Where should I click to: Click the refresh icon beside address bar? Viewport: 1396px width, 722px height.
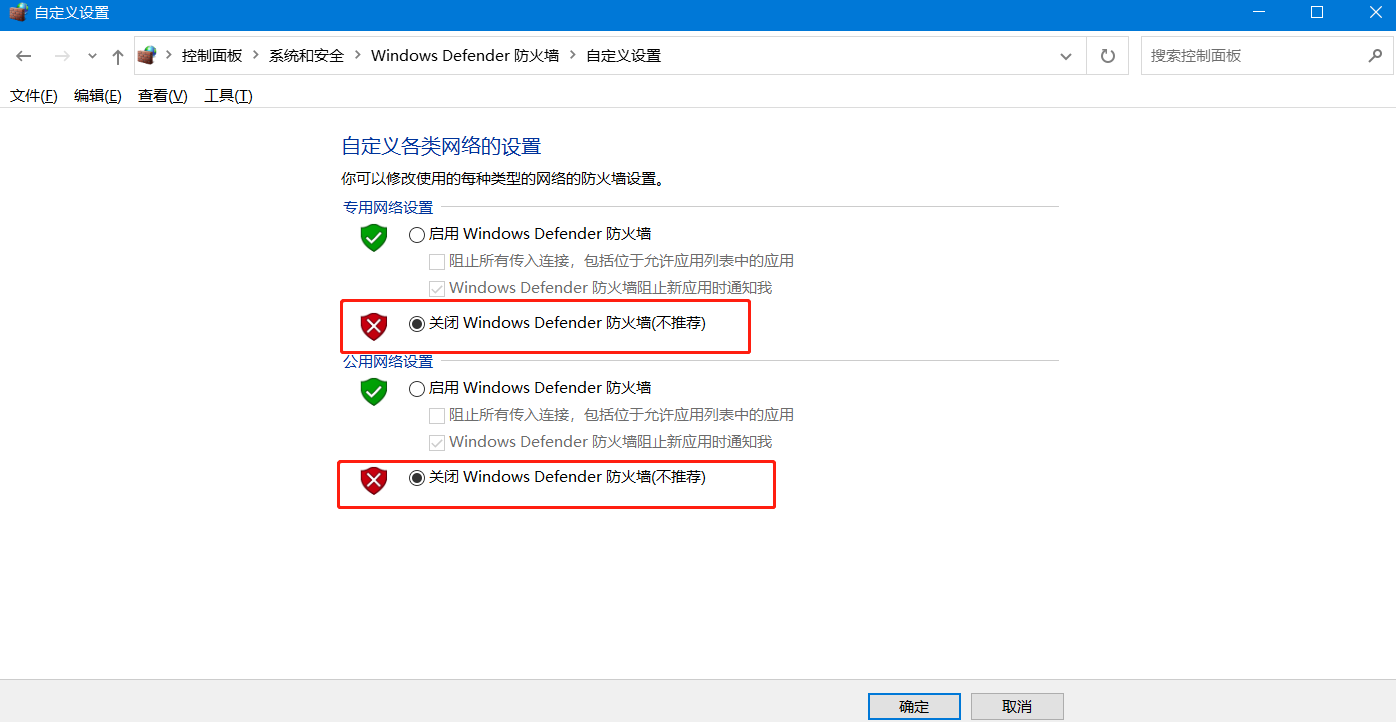click(x=1108, y=56)
